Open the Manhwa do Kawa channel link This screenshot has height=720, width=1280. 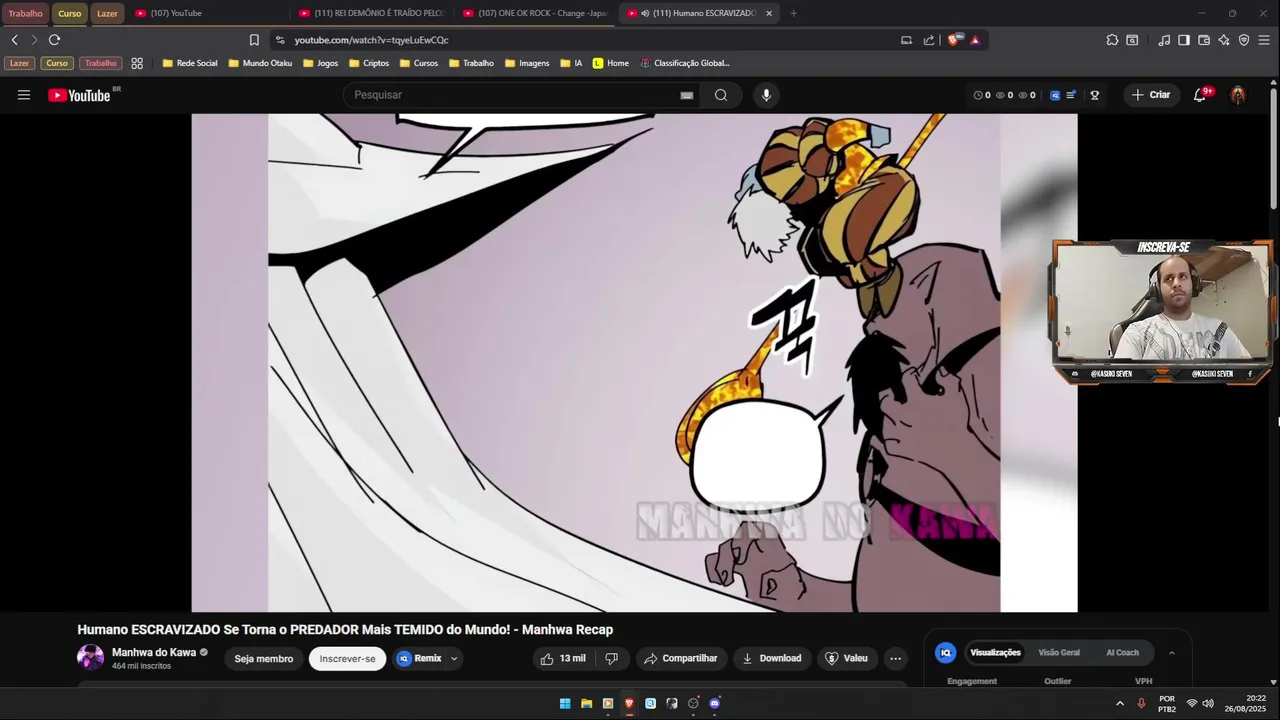pos(154,652)
